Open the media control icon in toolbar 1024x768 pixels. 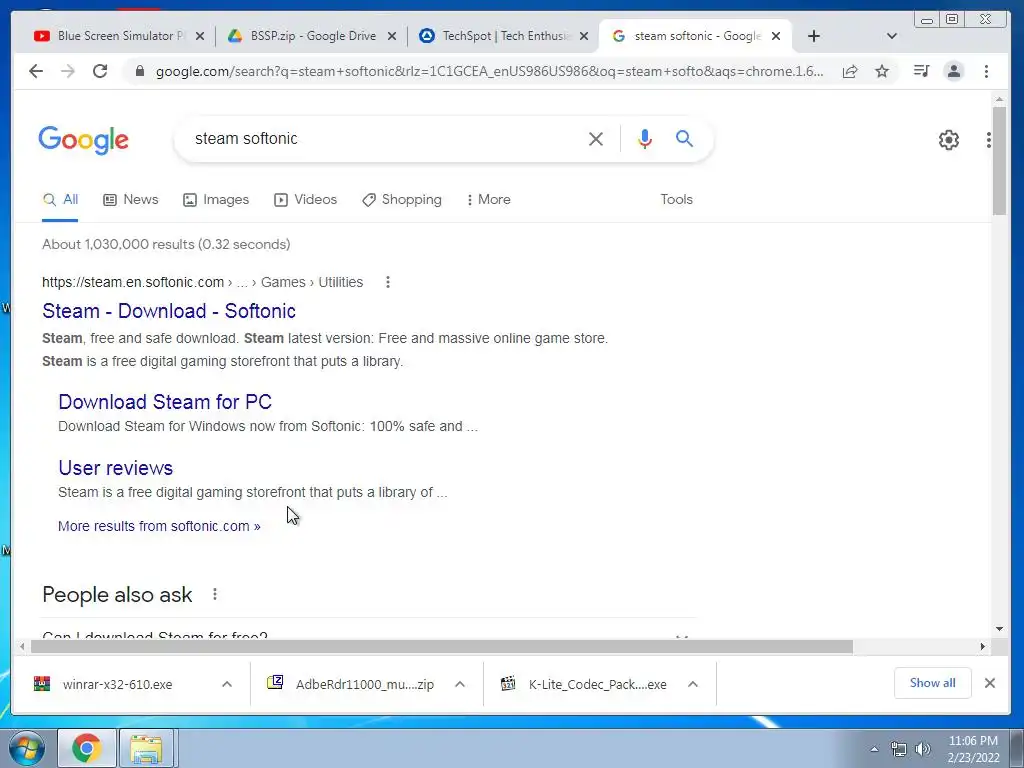[x=921, y=71]
